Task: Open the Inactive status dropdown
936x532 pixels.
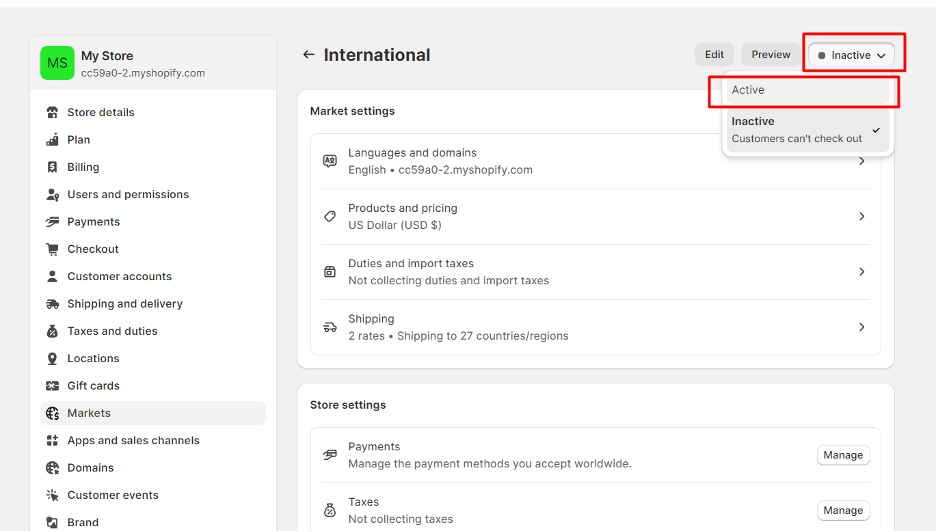Action: [851, 56]
